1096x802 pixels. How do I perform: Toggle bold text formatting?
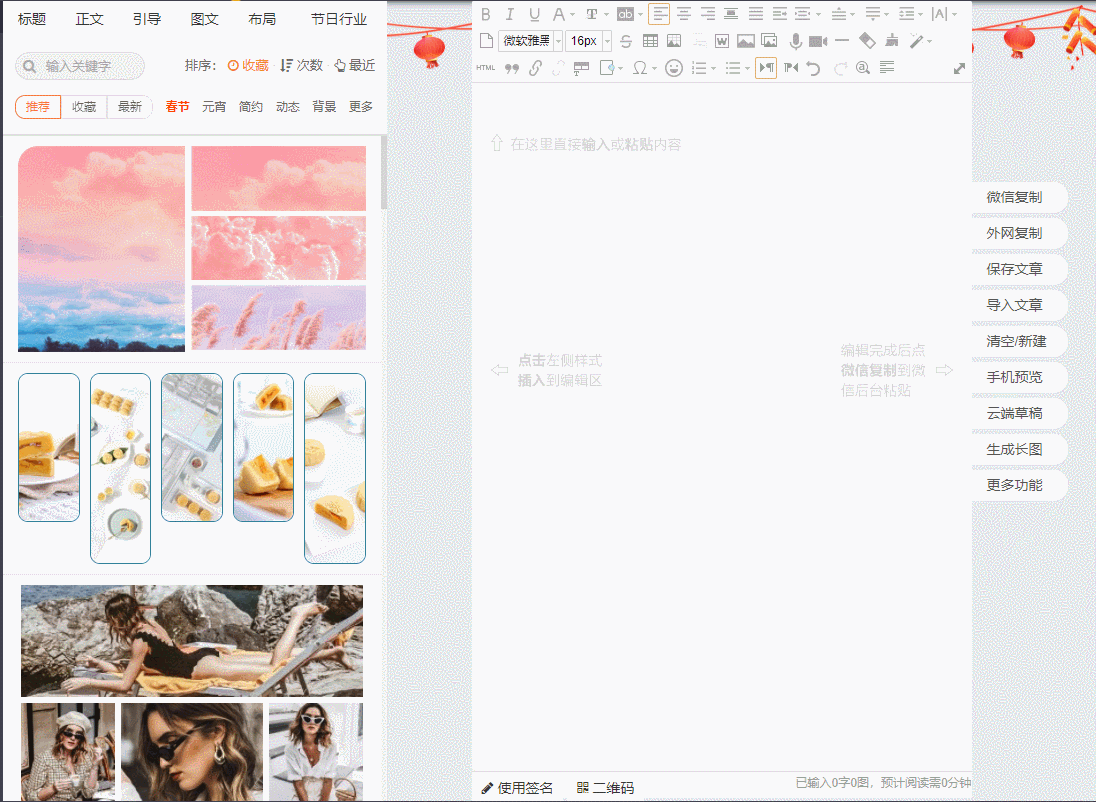[486, 14]
